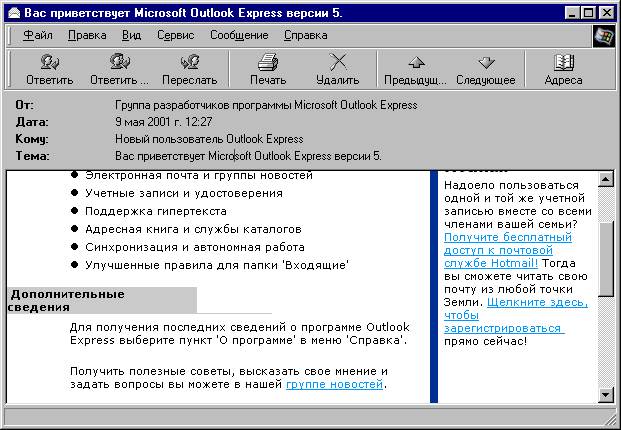Click sidebar text 'Надоело пользоваться одной и той же учетной'
This screenshot has width=621, height=430.
click(x=514, y=191)
